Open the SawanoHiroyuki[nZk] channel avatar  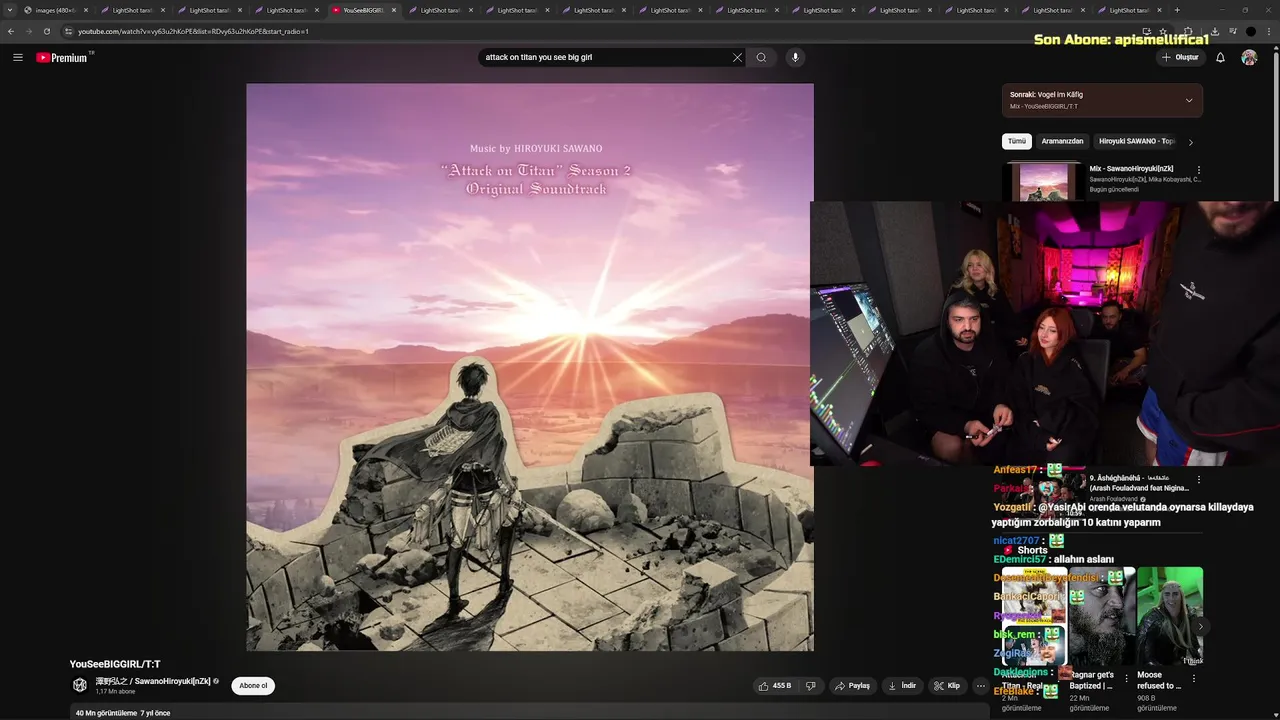(x=80, y=685)
